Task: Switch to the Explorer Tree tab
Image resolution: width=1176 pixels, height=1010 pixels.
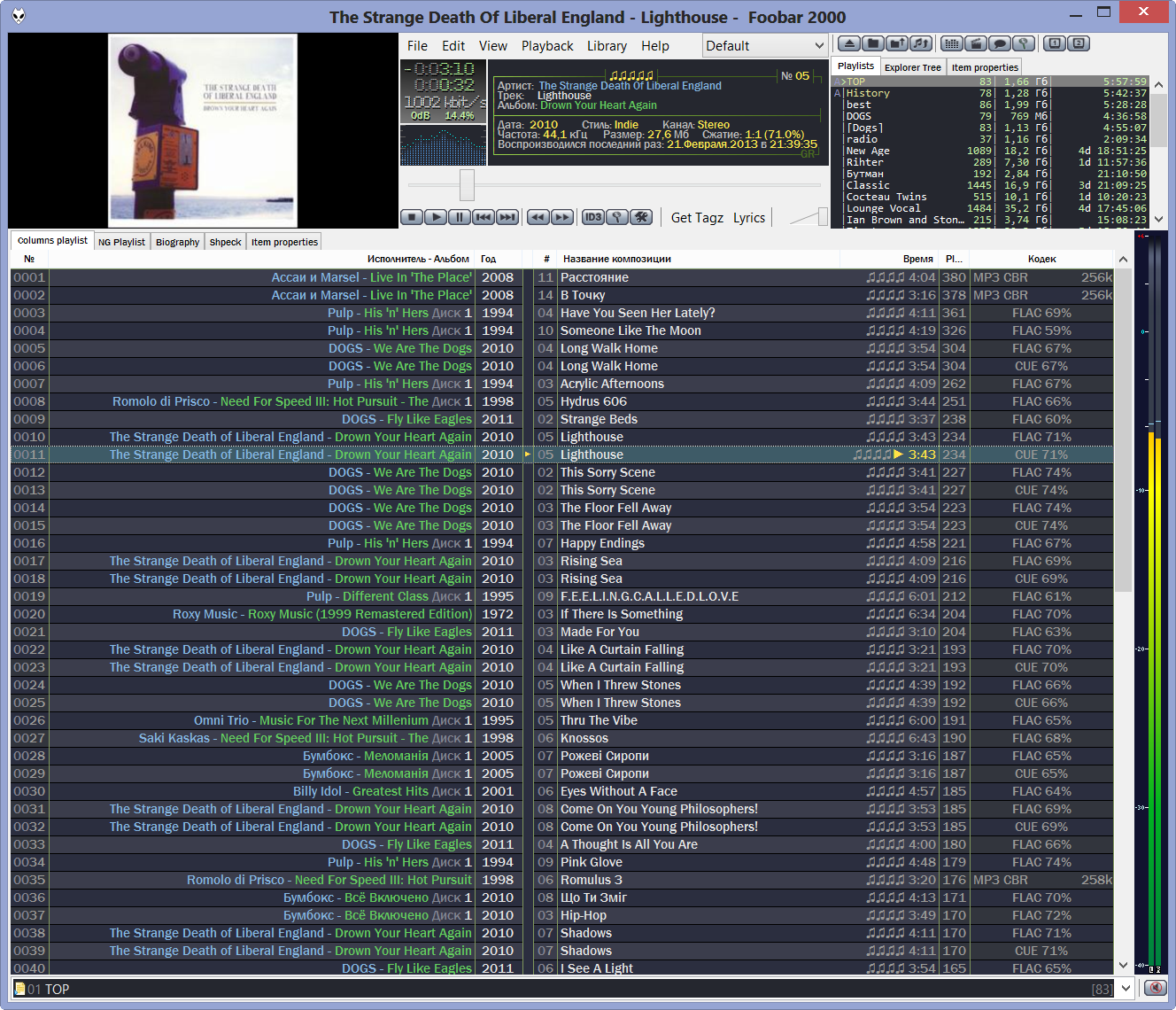Action: 912,67
